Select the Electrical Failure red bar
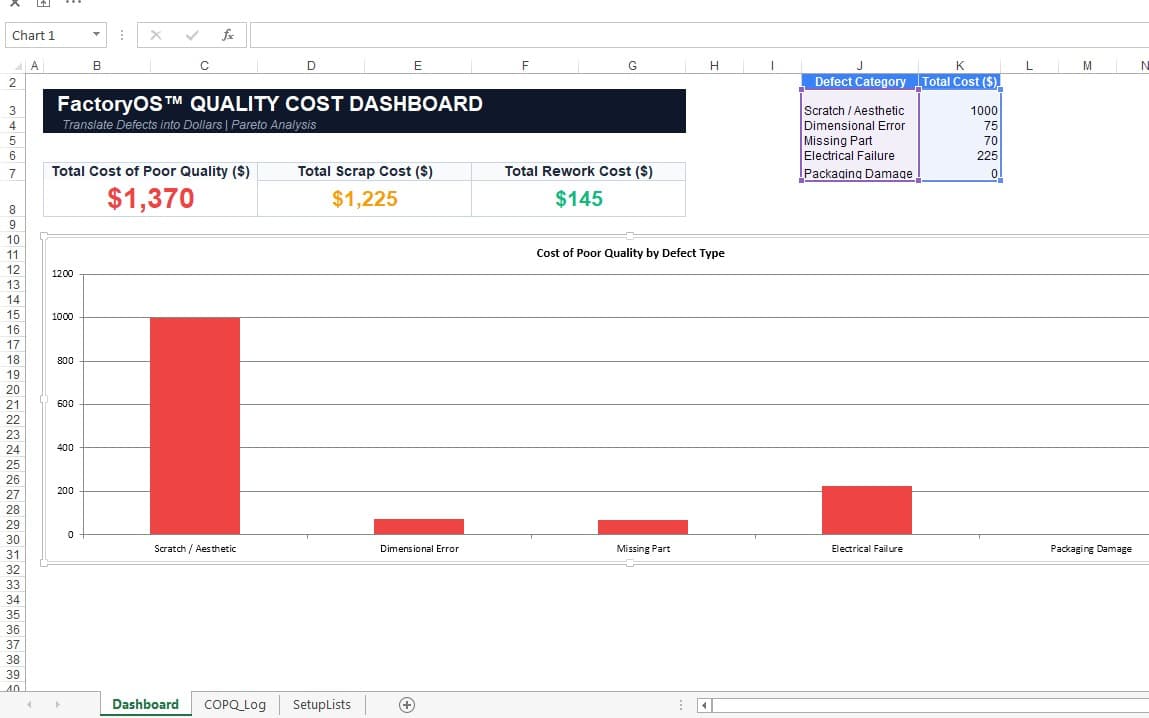 pos(867,510)
